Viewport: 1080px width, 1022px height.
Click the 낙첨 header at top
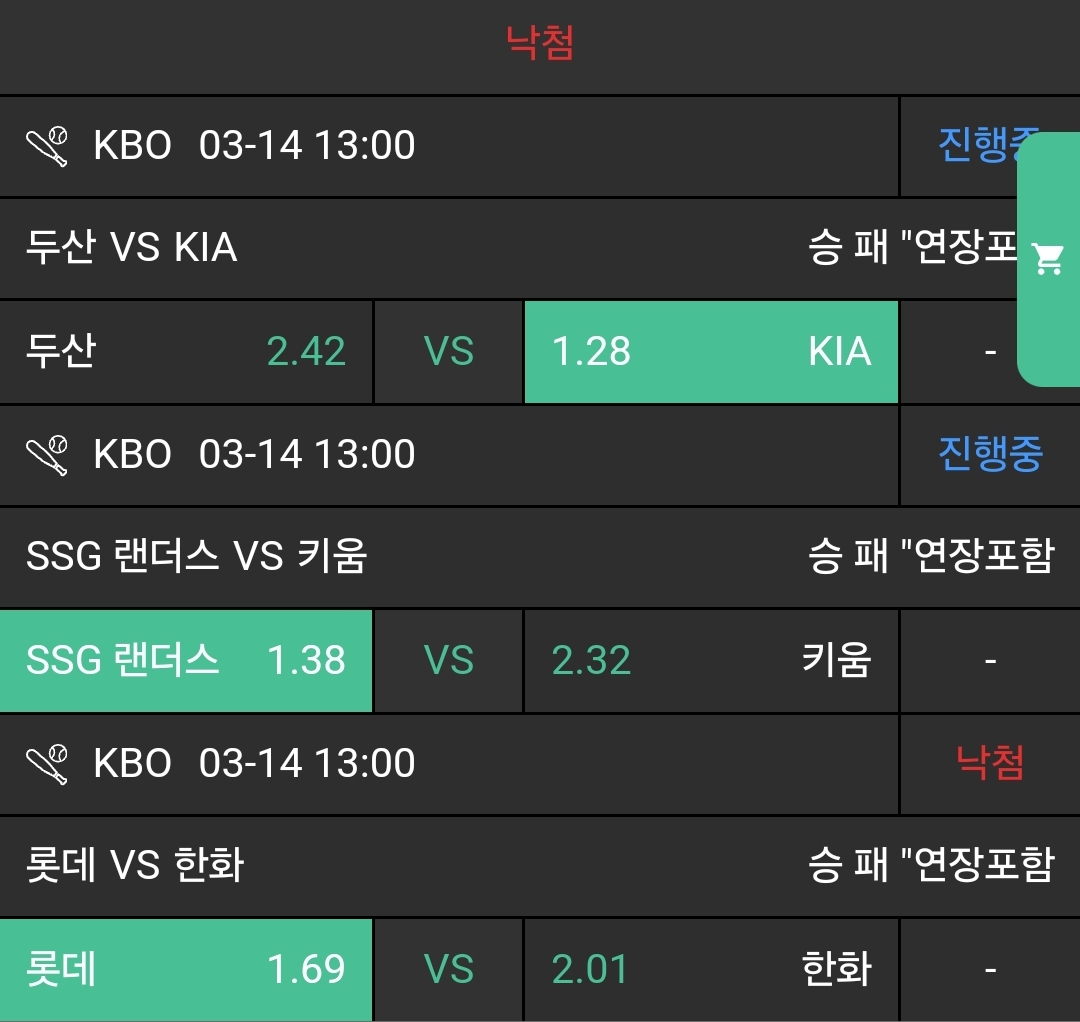[540, 44]
